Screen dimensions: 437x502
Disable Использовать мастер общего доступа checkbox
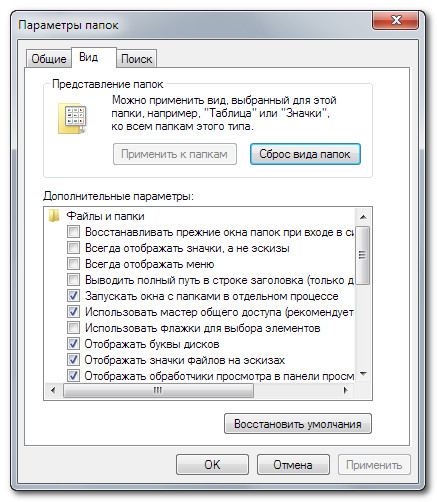point(73,311)
